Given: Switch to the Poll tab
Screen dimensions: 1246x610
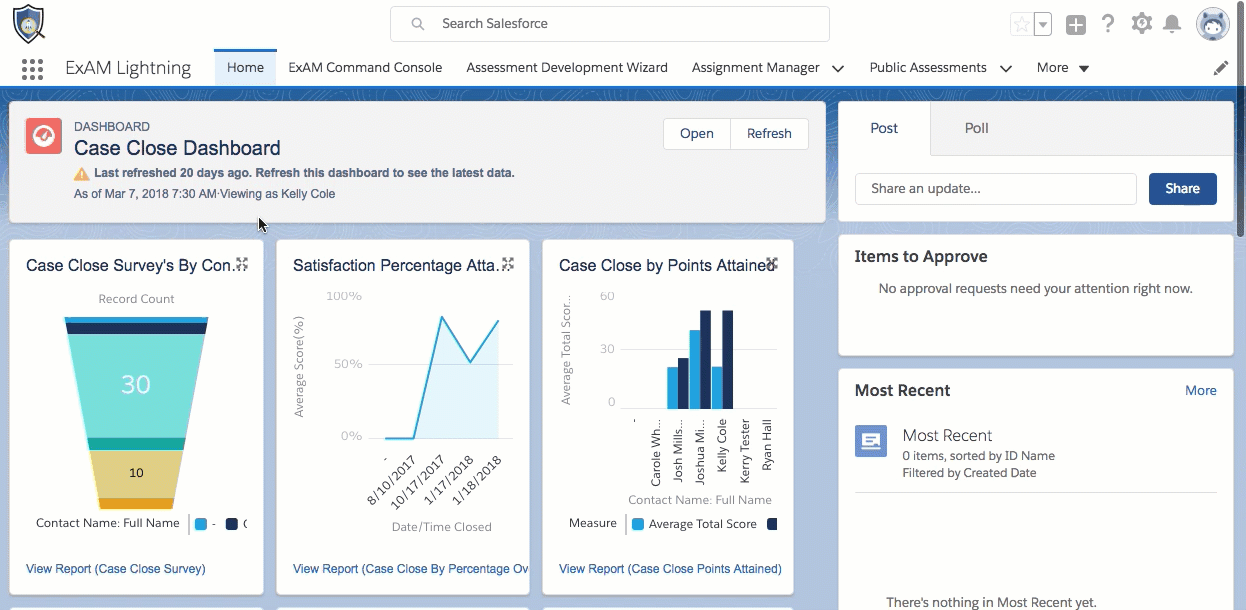Looking at the screenshot, I should coord(977,128).
